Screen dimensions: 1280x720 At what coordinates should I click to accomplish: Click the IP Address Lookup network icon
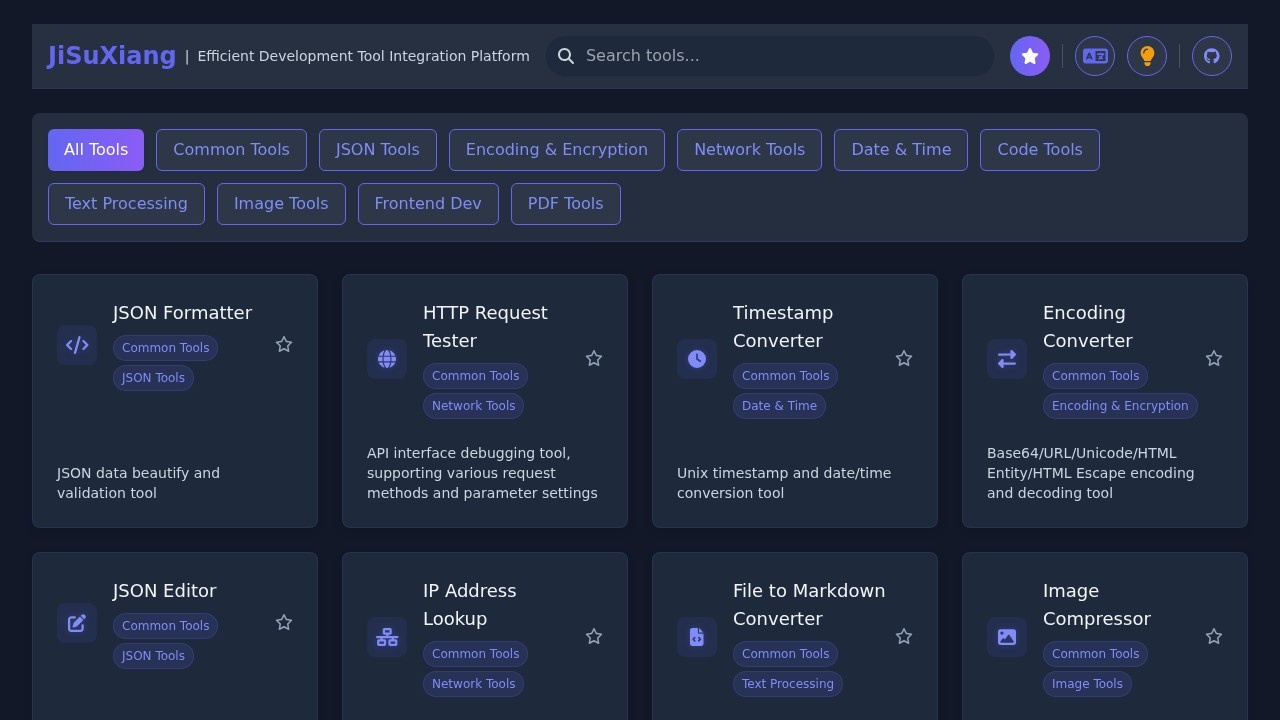tap(387, 637)
